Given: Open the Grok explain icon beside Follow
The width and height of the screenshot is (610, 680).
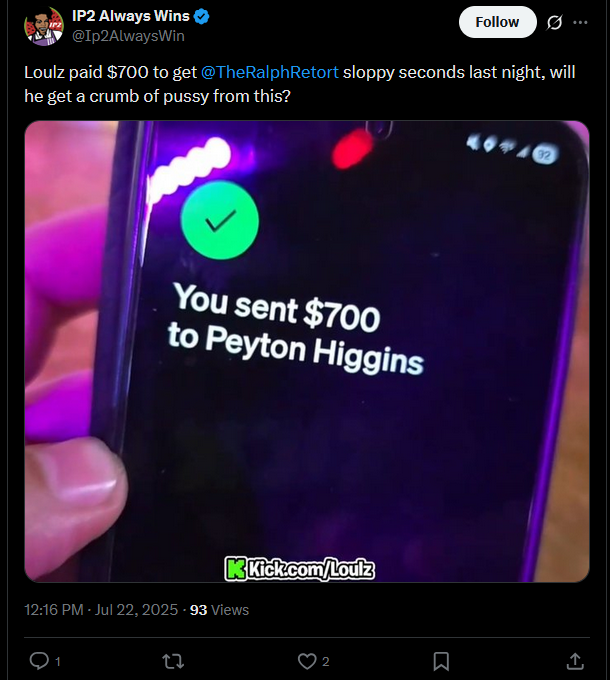Looking at the screenshot, I should pyautogui.click(x=555, y=22).
